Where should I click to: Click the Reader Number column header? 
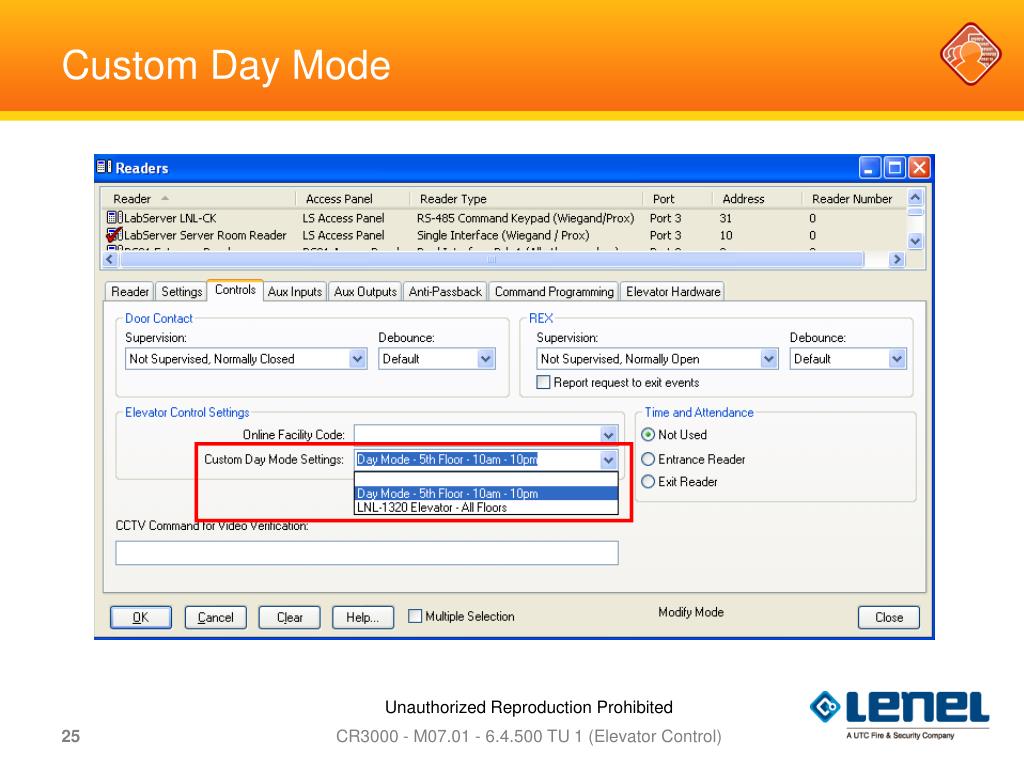(852, 199)
